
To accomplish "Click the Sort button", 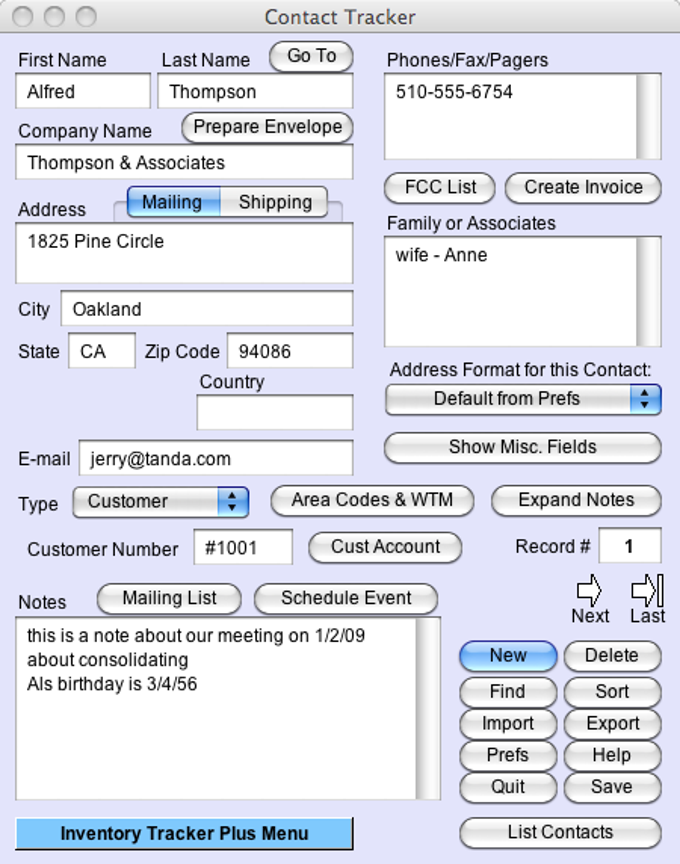I will tap(612, 692).
